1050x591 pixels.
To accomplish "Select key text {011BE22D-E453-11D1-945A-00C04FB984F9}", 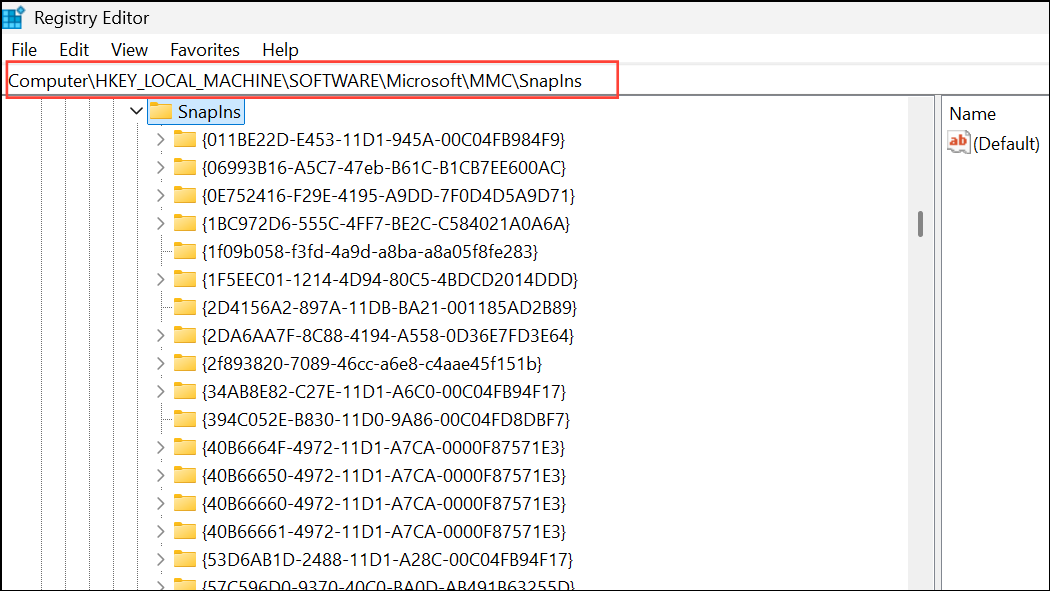I will click(x=384, y=139).
